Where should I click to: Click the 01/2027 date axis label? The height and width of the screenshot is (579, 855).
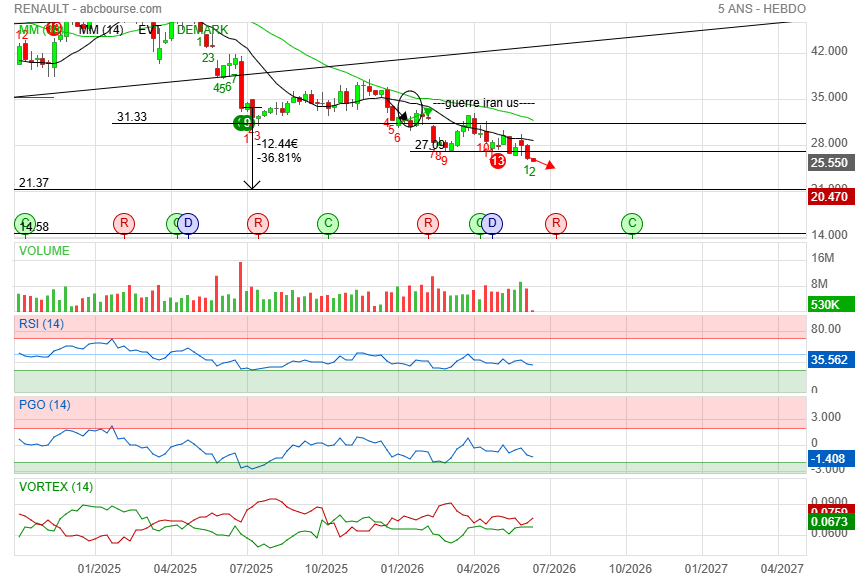point(706,569)
